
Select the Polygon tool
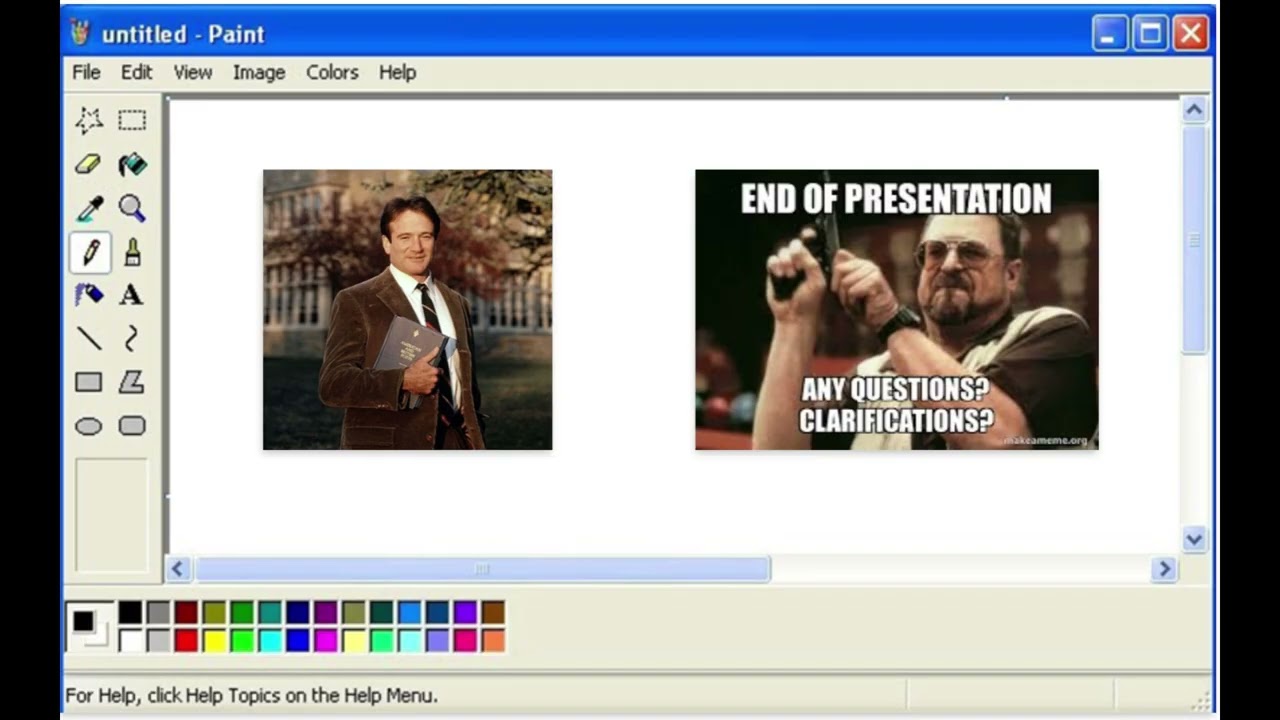coord(132,382)
